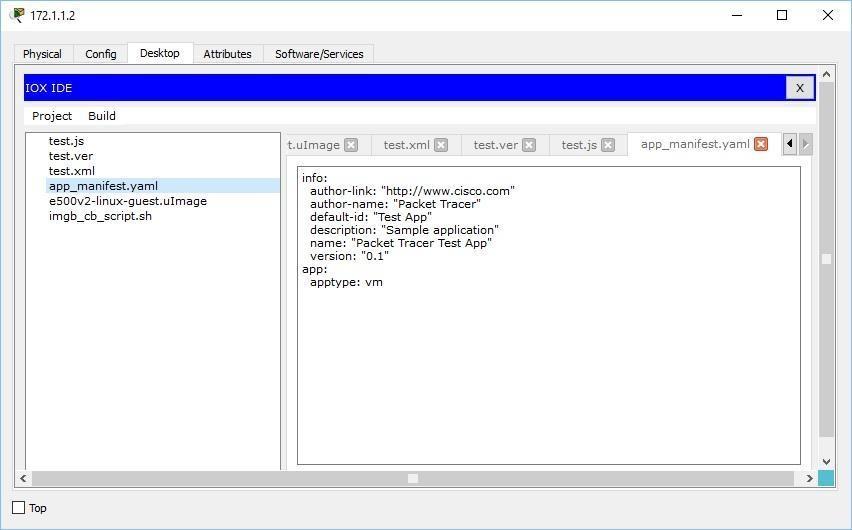Click the horizontal scrollbar left arrow
Screen dimensions: 852x530
[x=23, y=478]
